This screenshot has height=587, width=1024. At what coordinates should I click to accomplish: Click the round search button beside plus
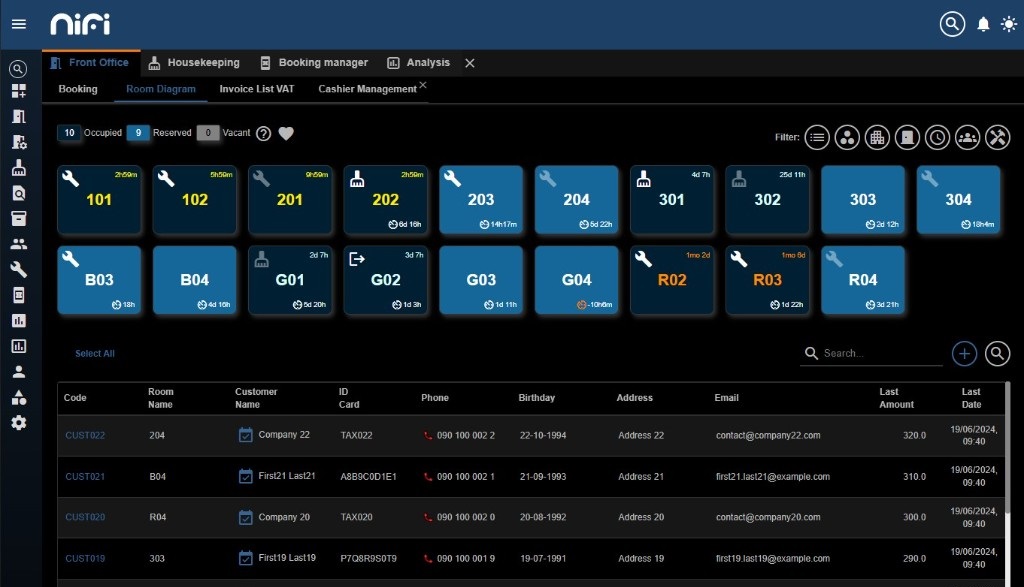pyautogui.click(x=997, y=353)
